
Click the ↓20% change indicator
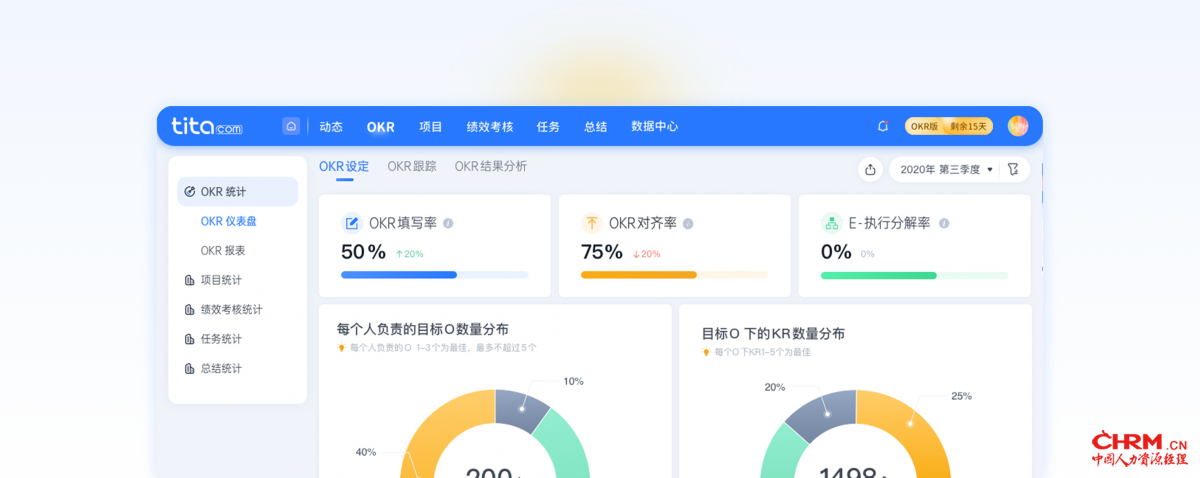(647, 254)
